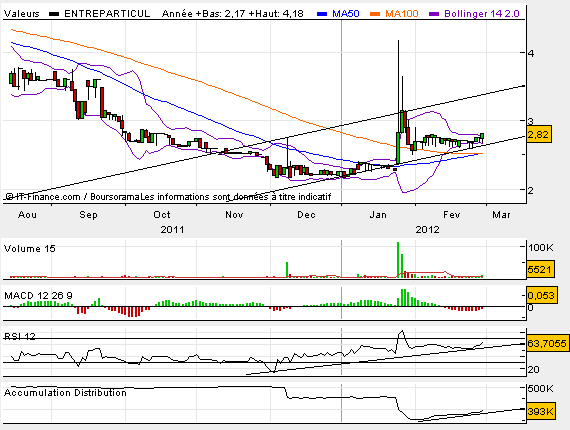Viewport: 570px width, 430px height.
Task: Click the price axis value 3
Action: coord(531,121)
